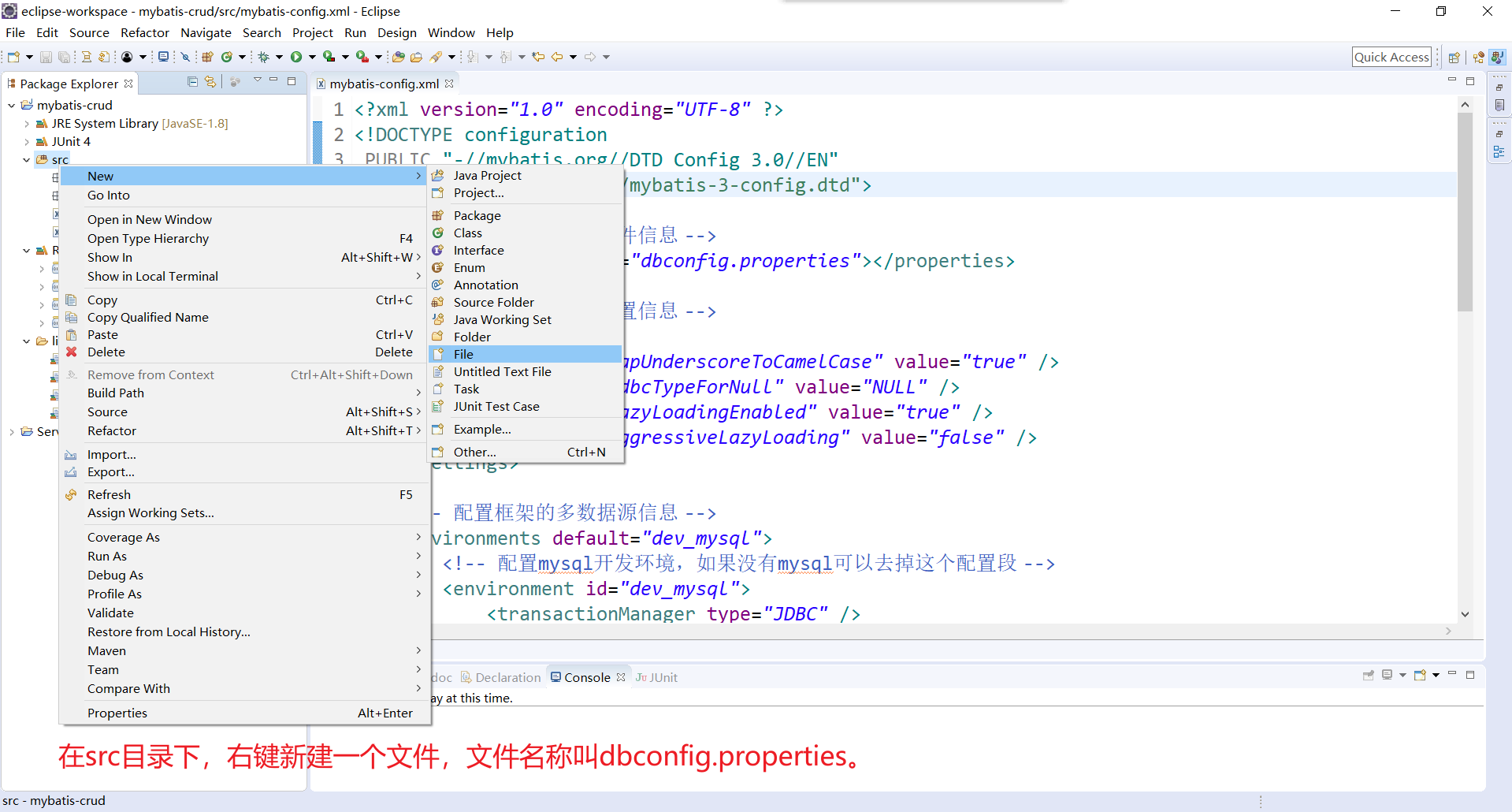Click the Debug bug icon
Viewport: 1512px width, 812px height.
click(x=263, y=57)
